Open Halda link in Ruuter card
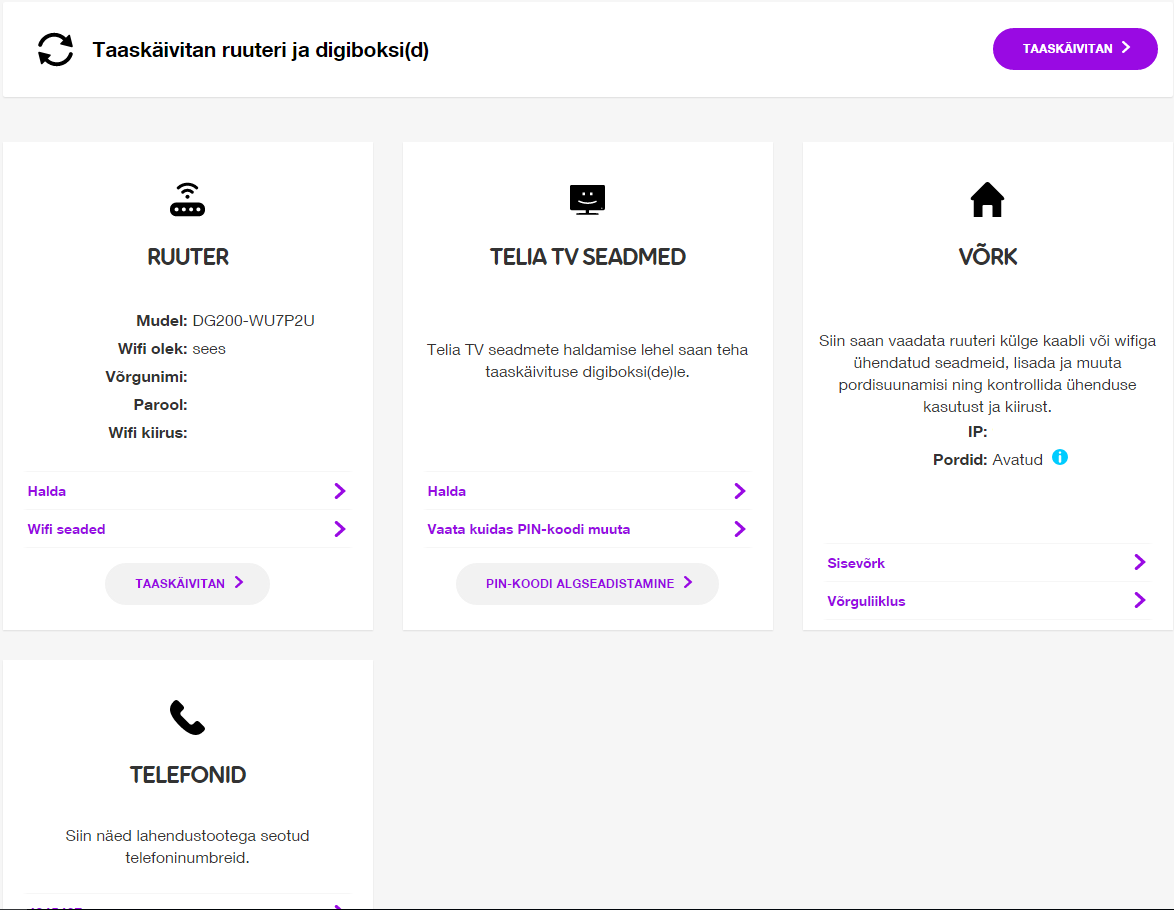 (187, 491)
